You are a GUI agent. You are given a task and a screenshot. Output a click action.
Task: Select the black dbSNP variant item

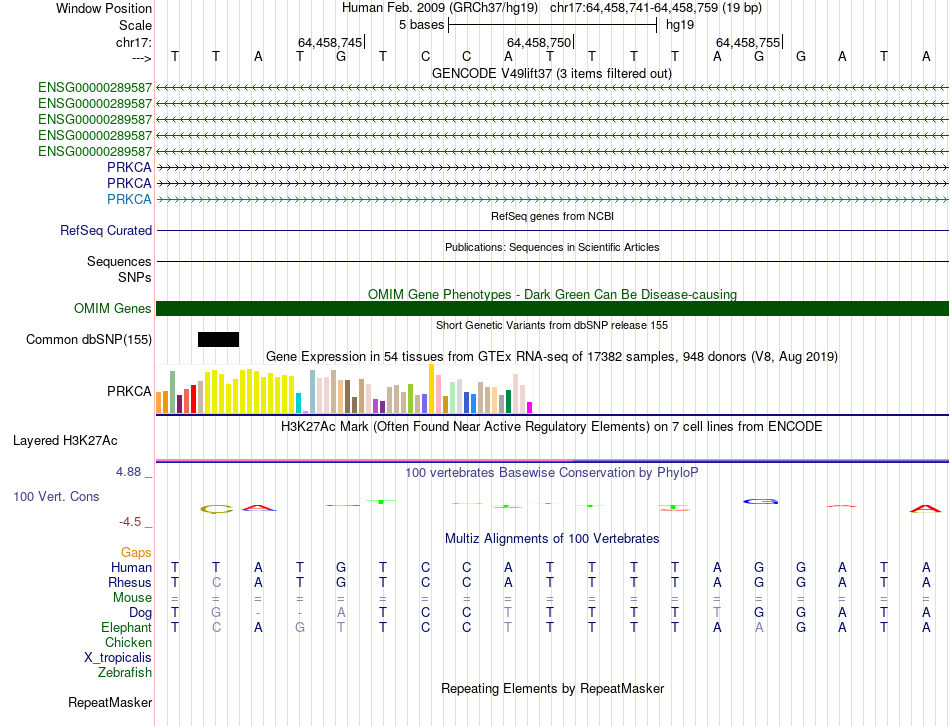[x=218, y=339]
